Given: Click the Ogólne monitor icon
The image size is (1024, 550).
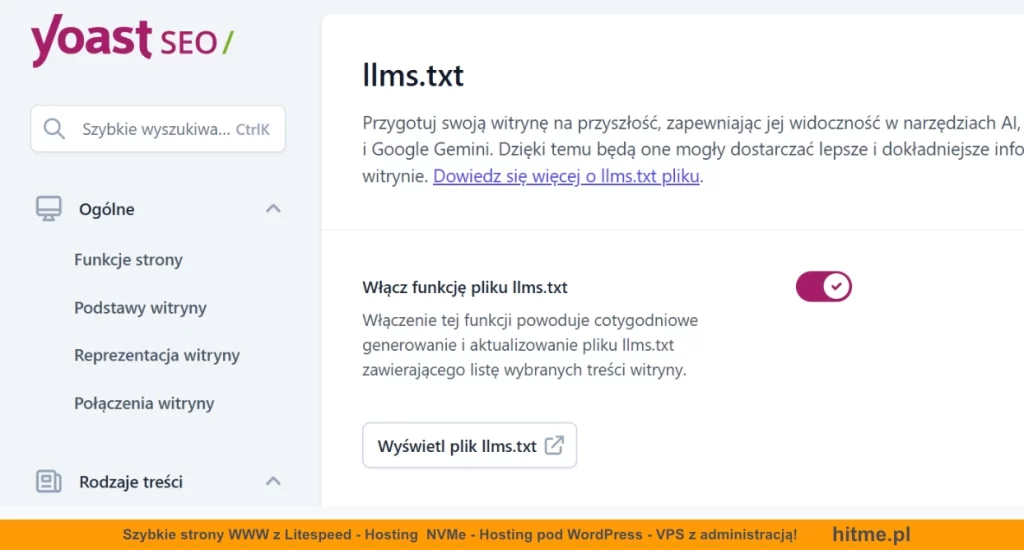Looking at the screenshot, I should click(x=48, y=209).
